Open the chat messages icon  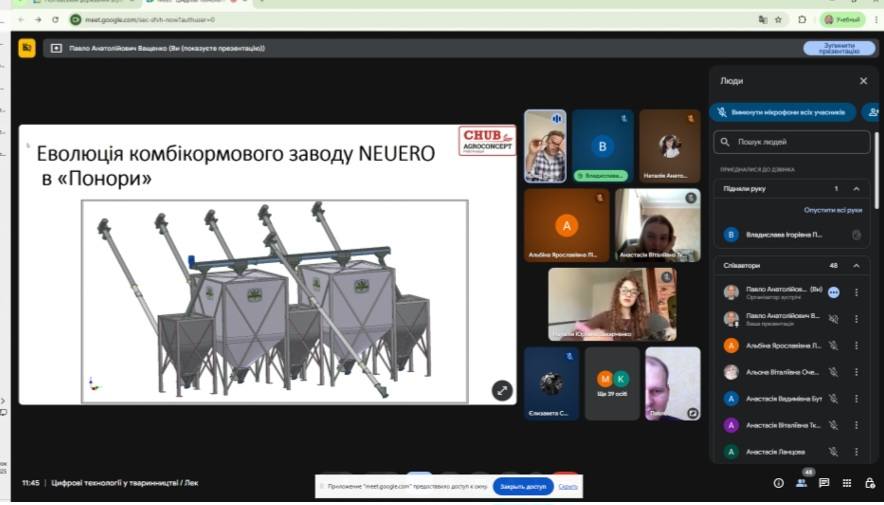824,482
